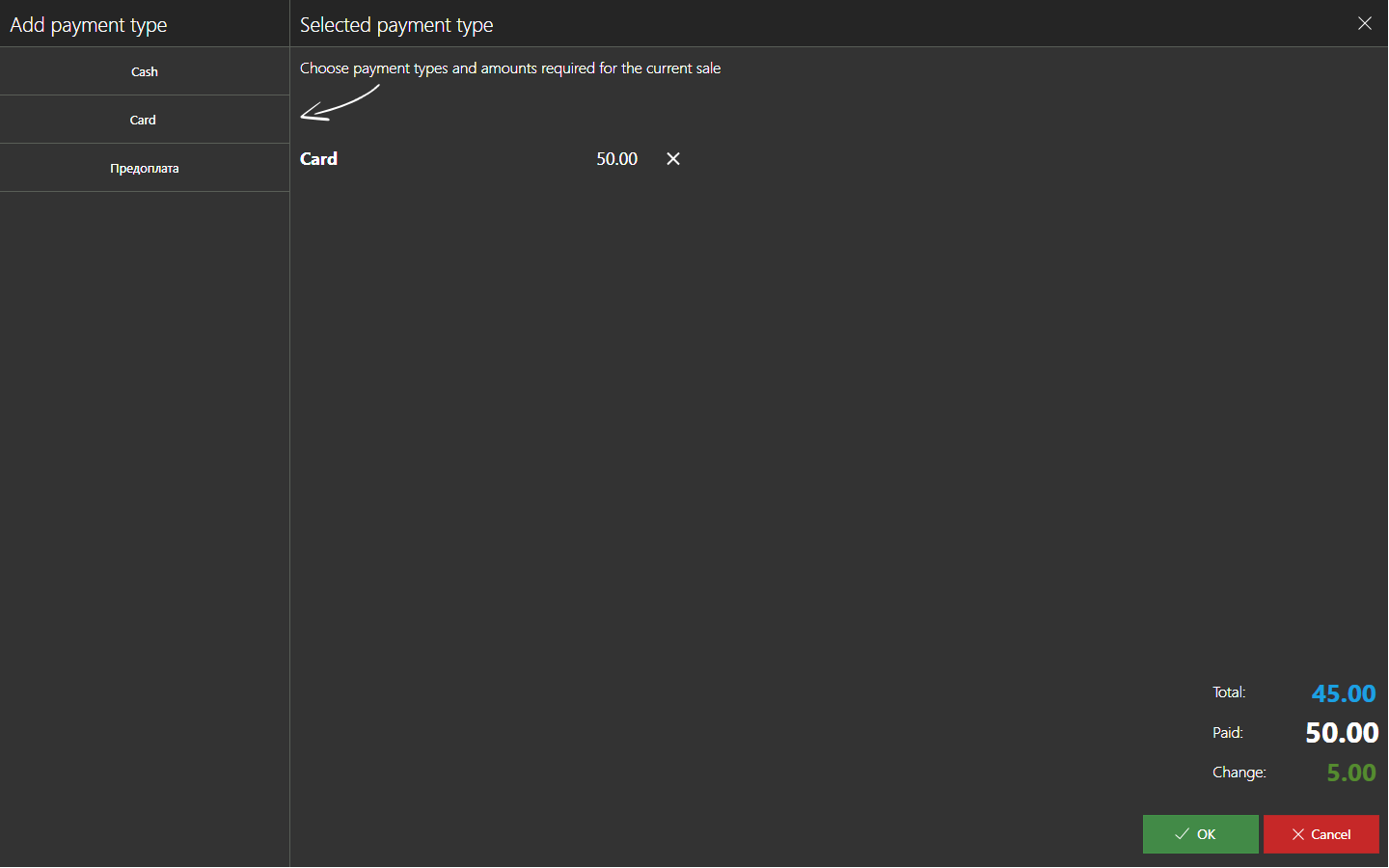
Task: Click the Total value 45.00
Action: [1343, 693]
